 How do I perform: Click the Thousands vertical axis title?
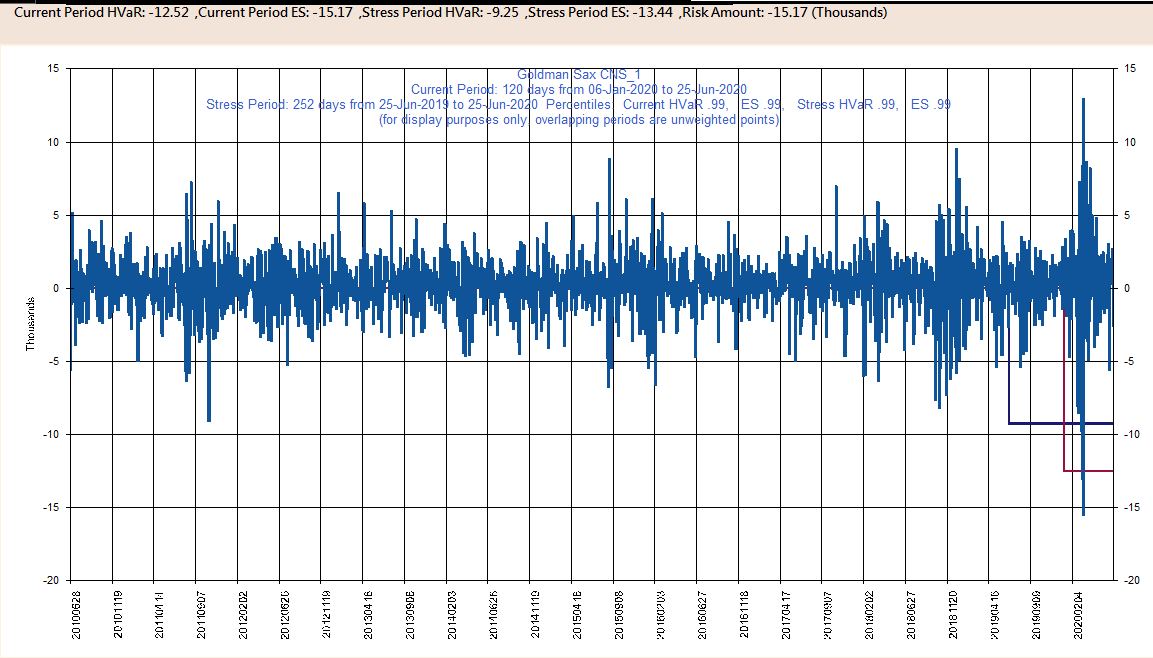31,324
